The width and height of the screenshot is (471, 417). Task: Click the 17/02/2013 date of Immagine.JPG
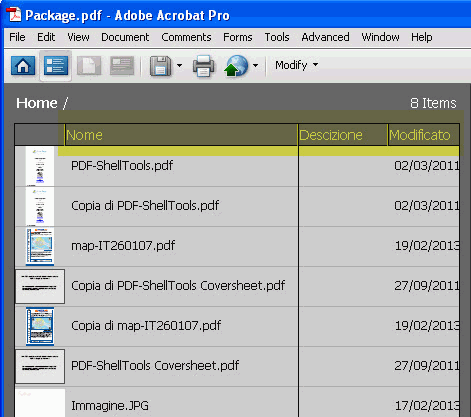[x=427, y=406]
